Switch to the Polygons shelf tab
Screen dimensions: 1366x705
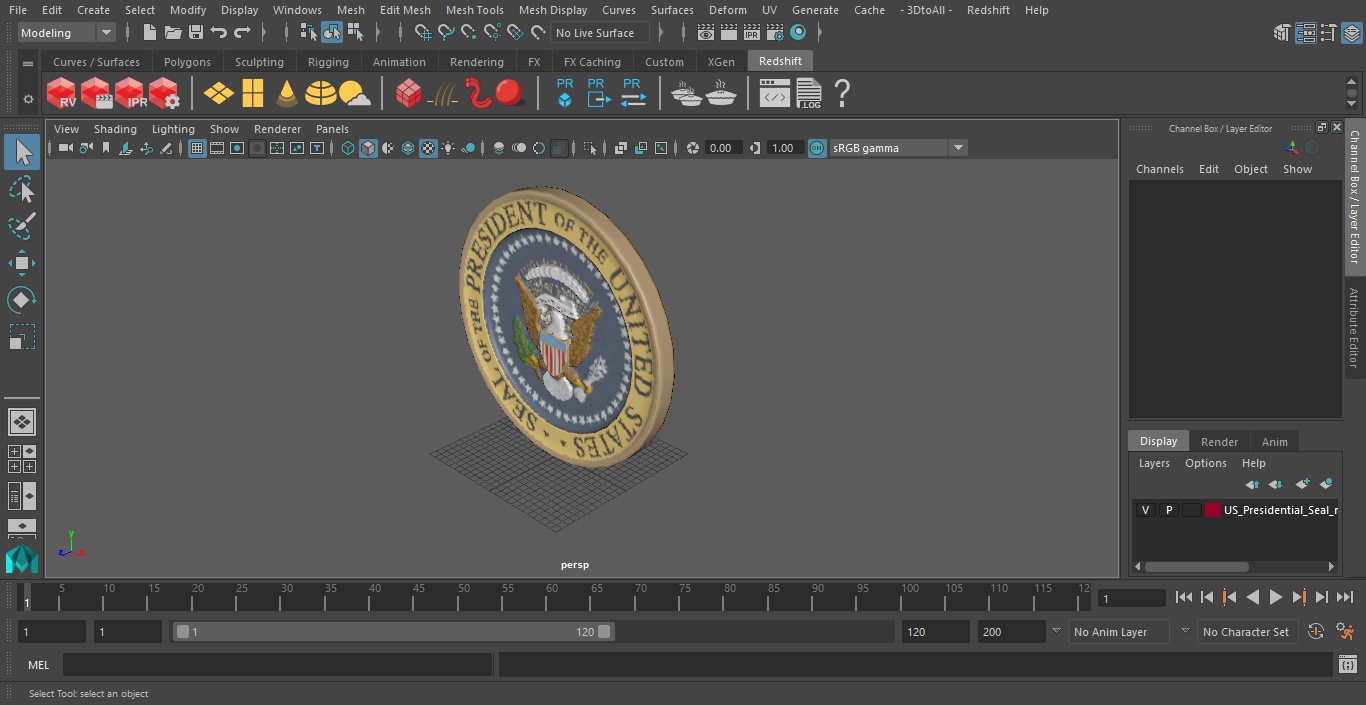[x=187, y=62]
